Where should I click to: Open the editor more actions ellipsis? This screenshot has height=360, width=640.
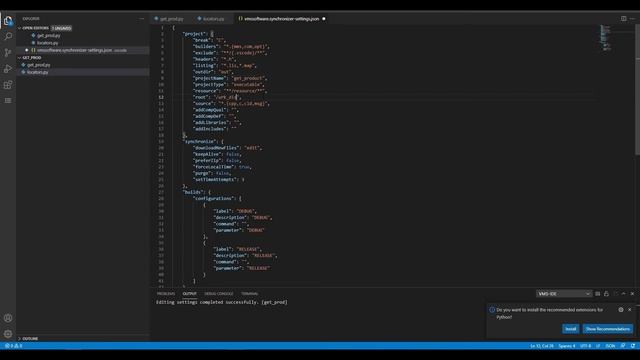(632, 18)
